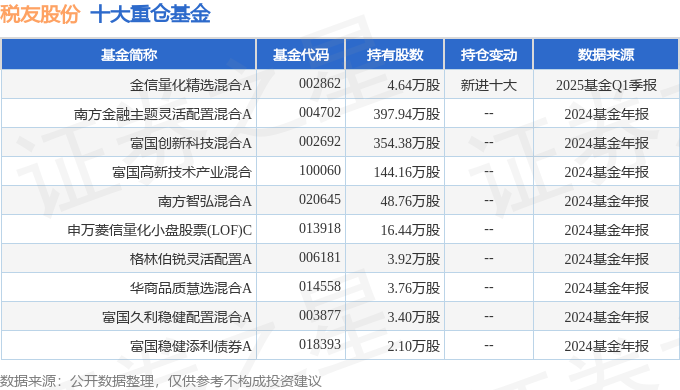
Task: Open fund 南方金融主题灵活配置混合A
Action: point(163,114)
